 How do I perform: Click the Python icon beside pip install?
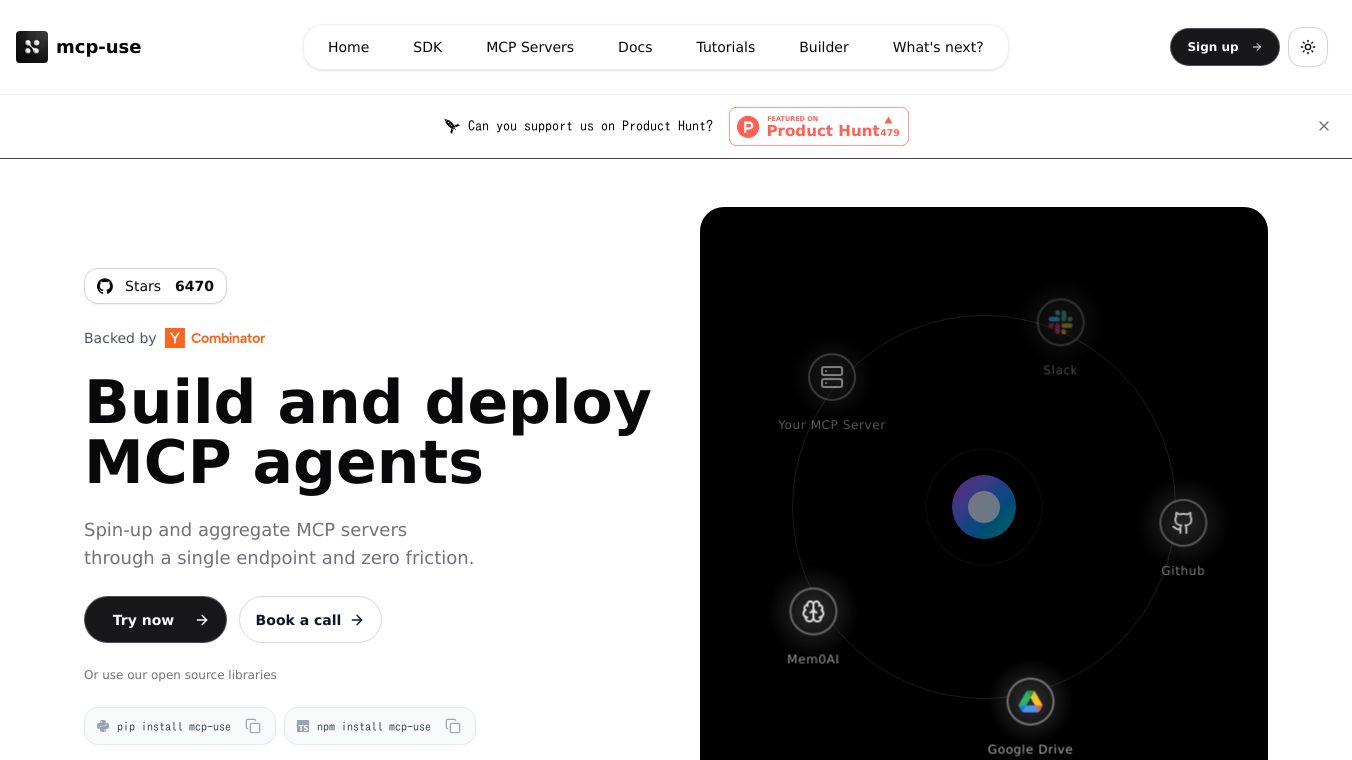tap(103, 726)
